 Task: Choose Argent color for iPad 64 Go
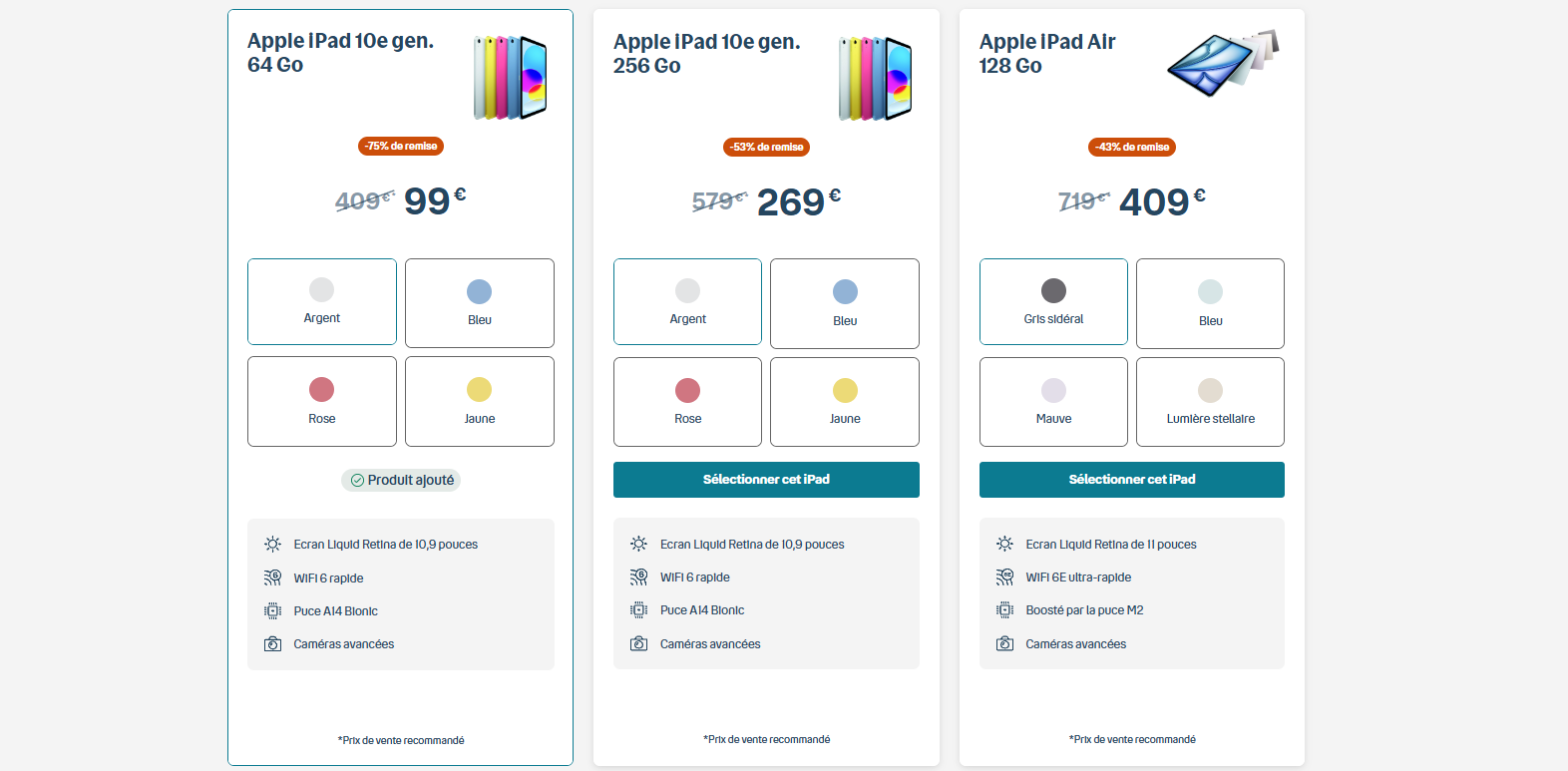(x=322, y=302)
